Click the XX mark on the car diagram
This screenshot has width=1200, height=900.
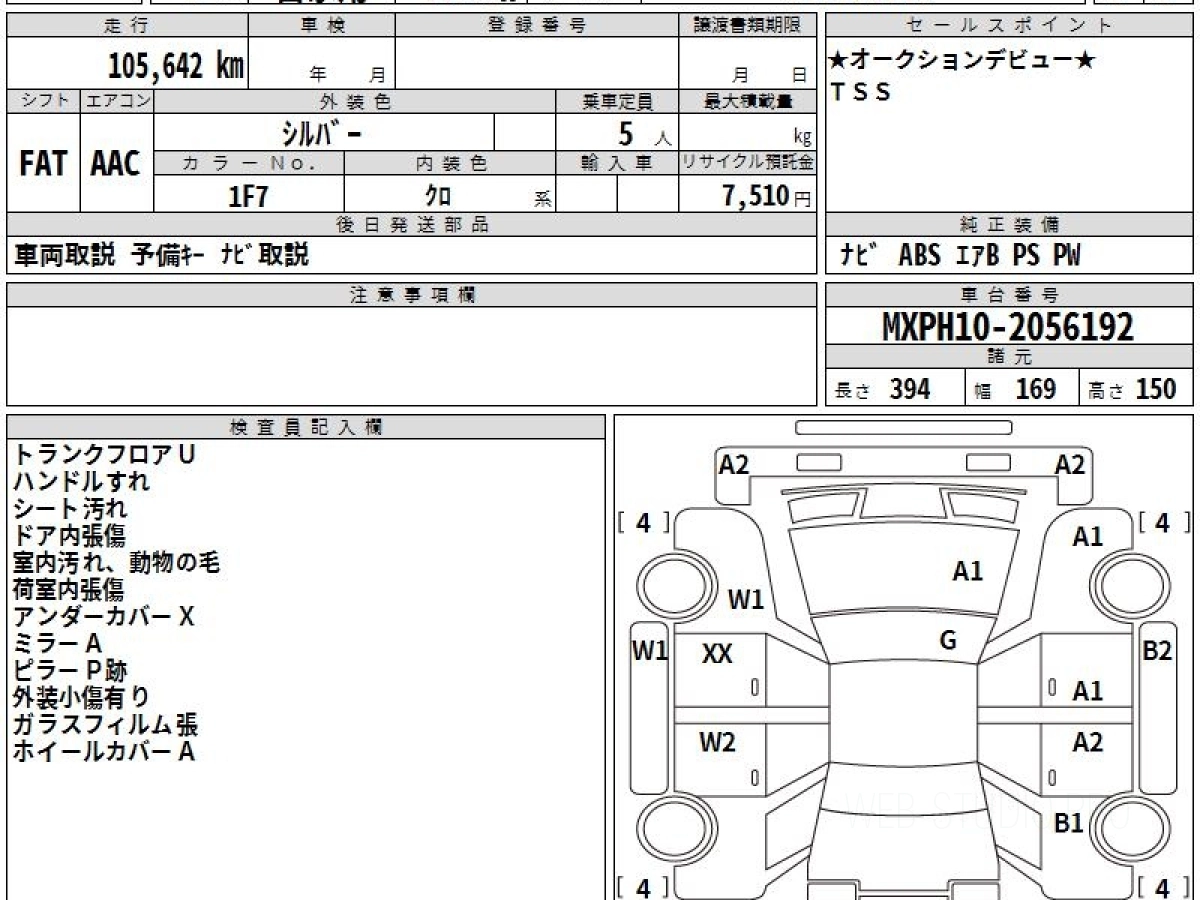[717, 654]
